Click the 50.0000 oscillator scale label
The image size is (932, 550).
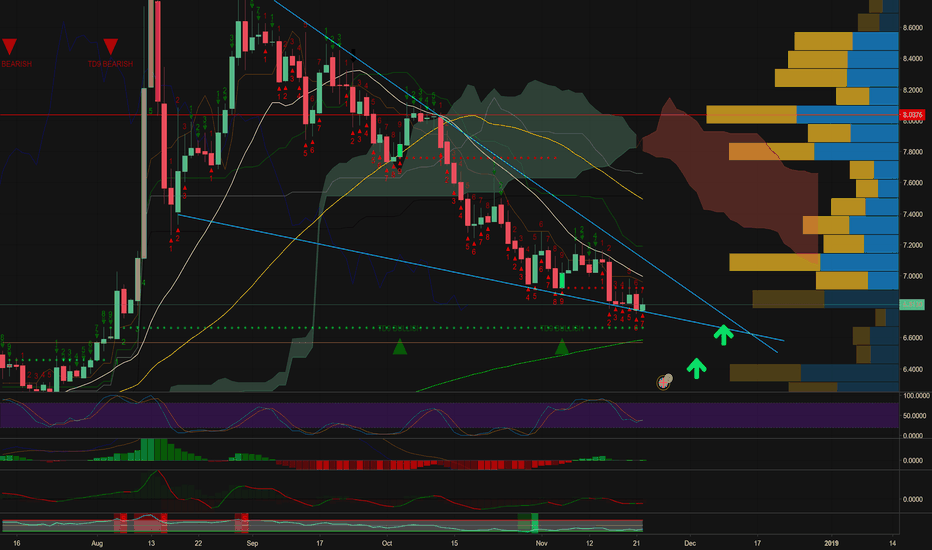(916, 416)
